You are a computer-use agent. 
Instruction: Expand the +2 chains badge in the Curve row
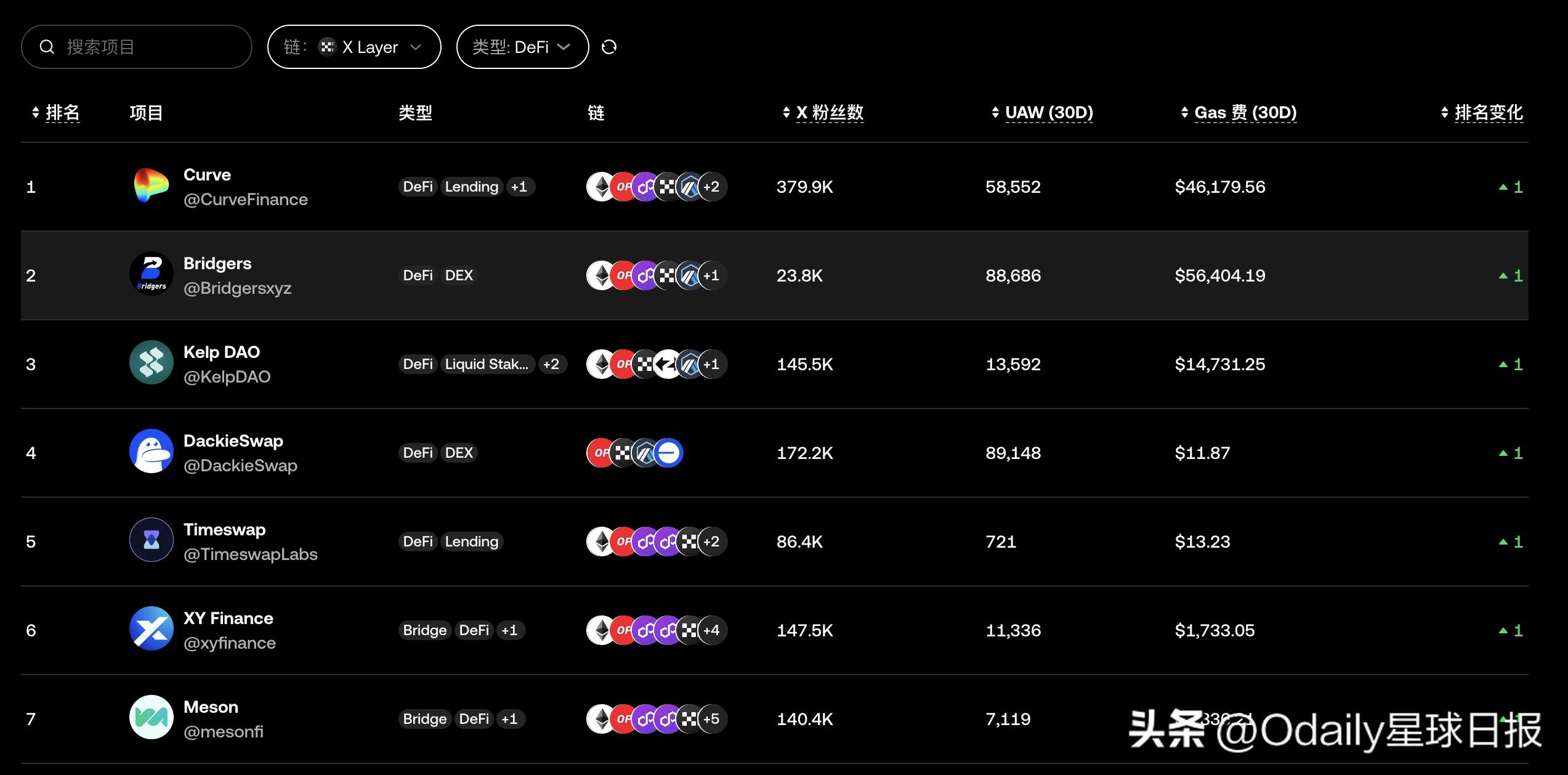[x=711, y=187]
